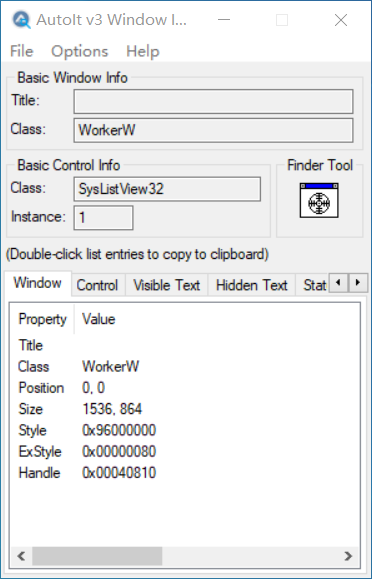This screenshot has height=579, width=372.
Task: Open the Options menu
Action: click(x=79, y=51)
